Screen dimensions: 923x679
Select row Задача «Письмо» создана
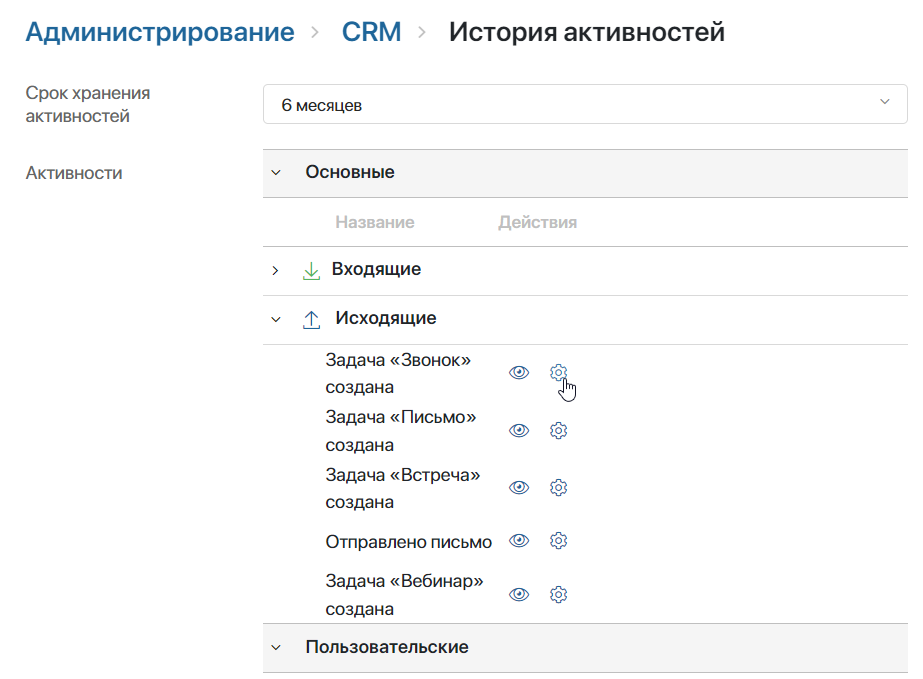click(401, 431)
